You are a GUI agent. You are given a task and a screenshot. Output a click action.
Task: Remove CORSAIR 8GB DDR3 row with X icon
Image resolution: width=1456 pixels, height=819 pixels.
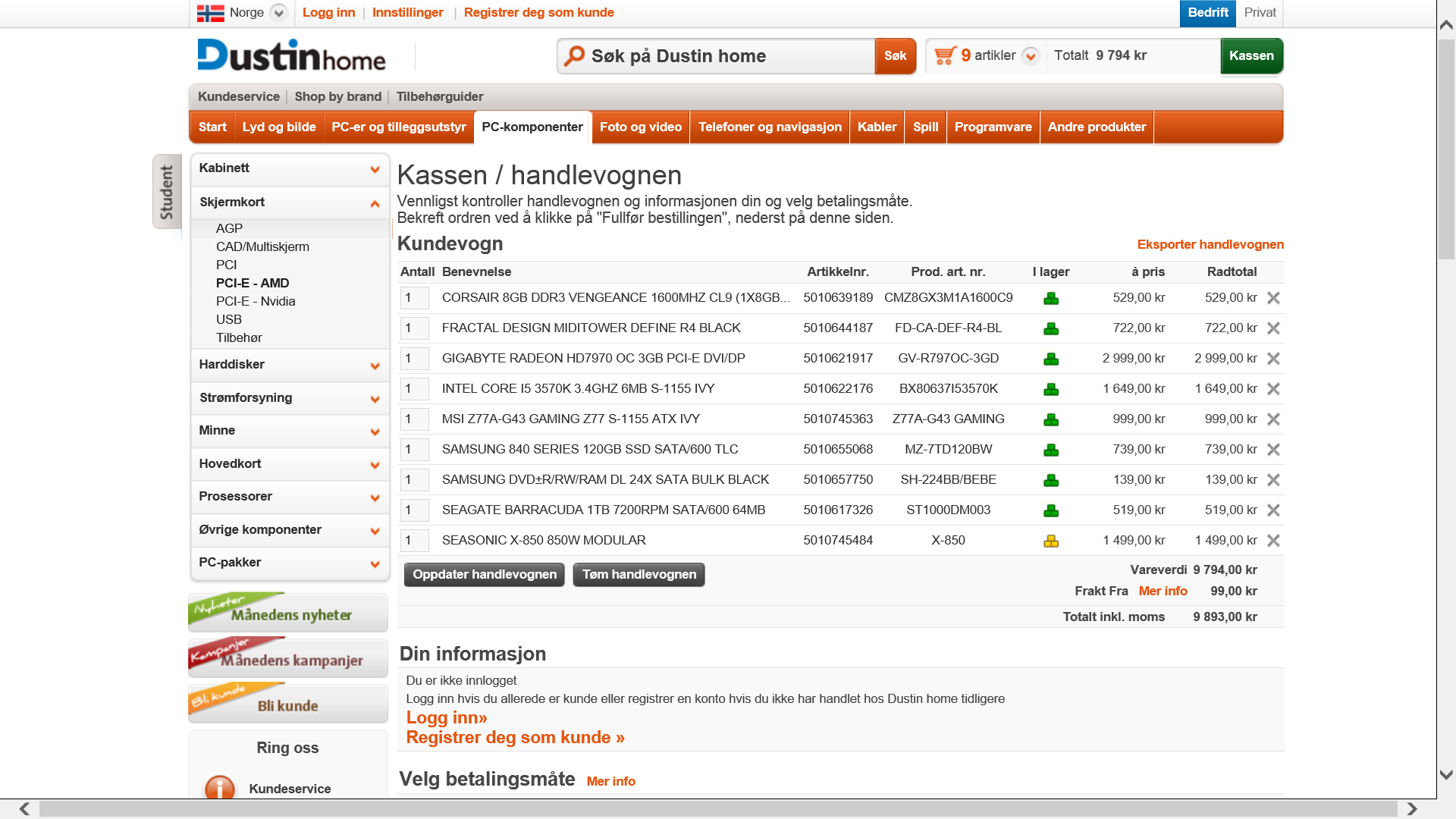1273,298
